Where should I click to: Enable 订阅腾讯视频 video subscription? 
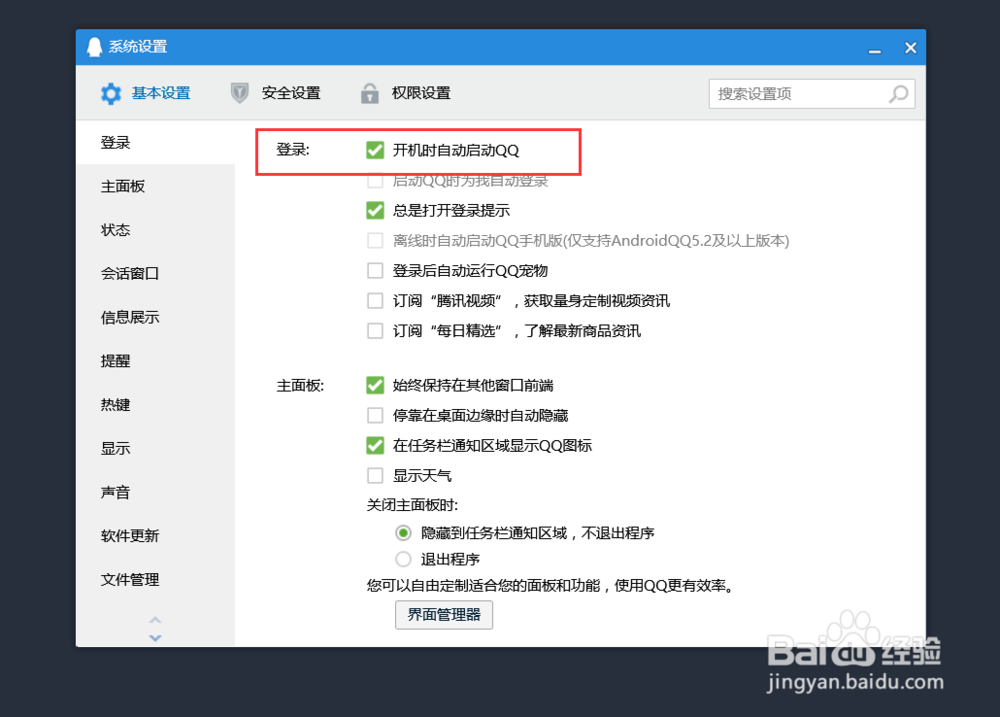click(376, 300)
